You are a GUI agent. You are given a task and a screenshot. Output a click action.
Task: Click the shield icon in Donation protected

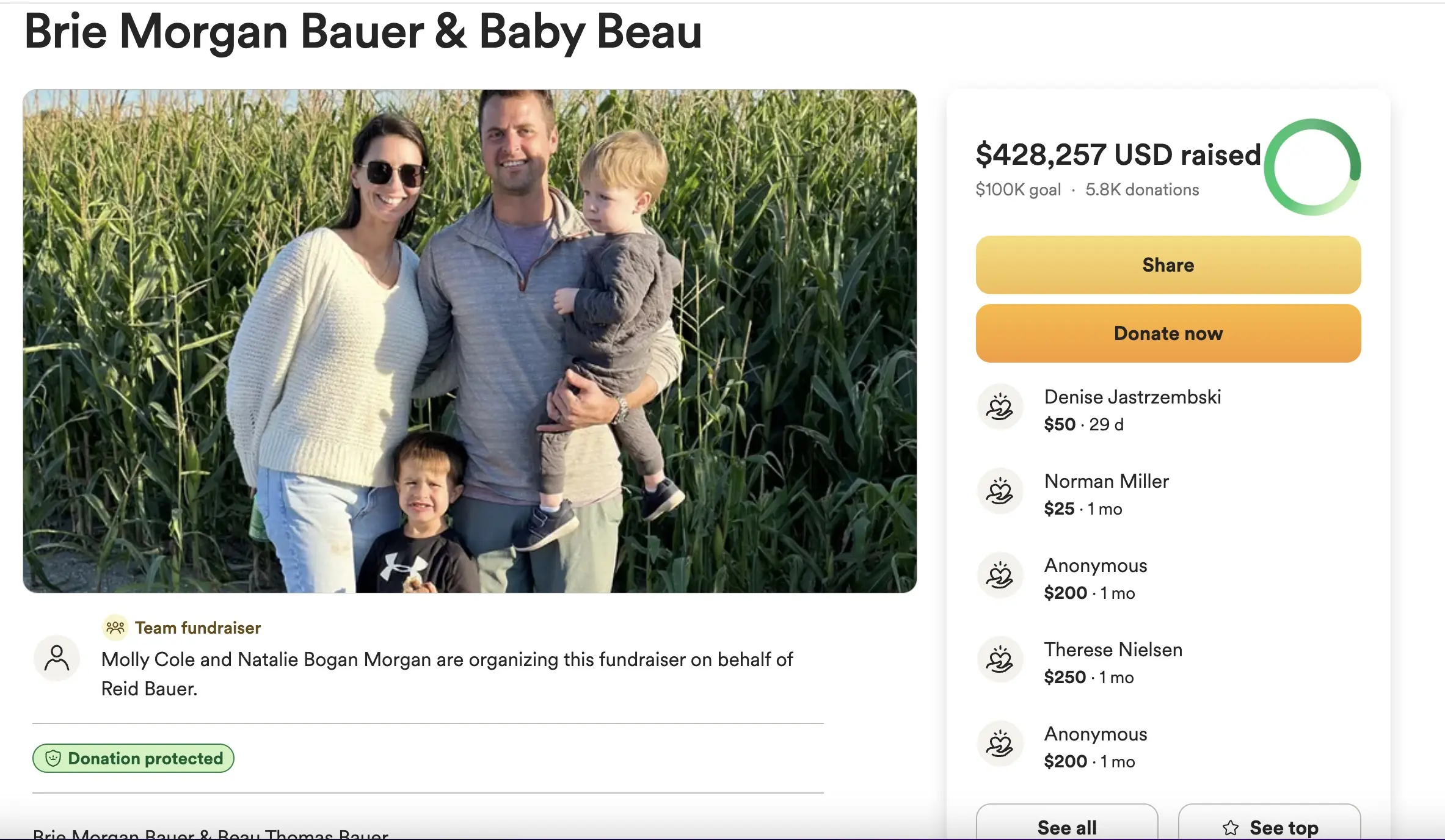tap(54, 758)
